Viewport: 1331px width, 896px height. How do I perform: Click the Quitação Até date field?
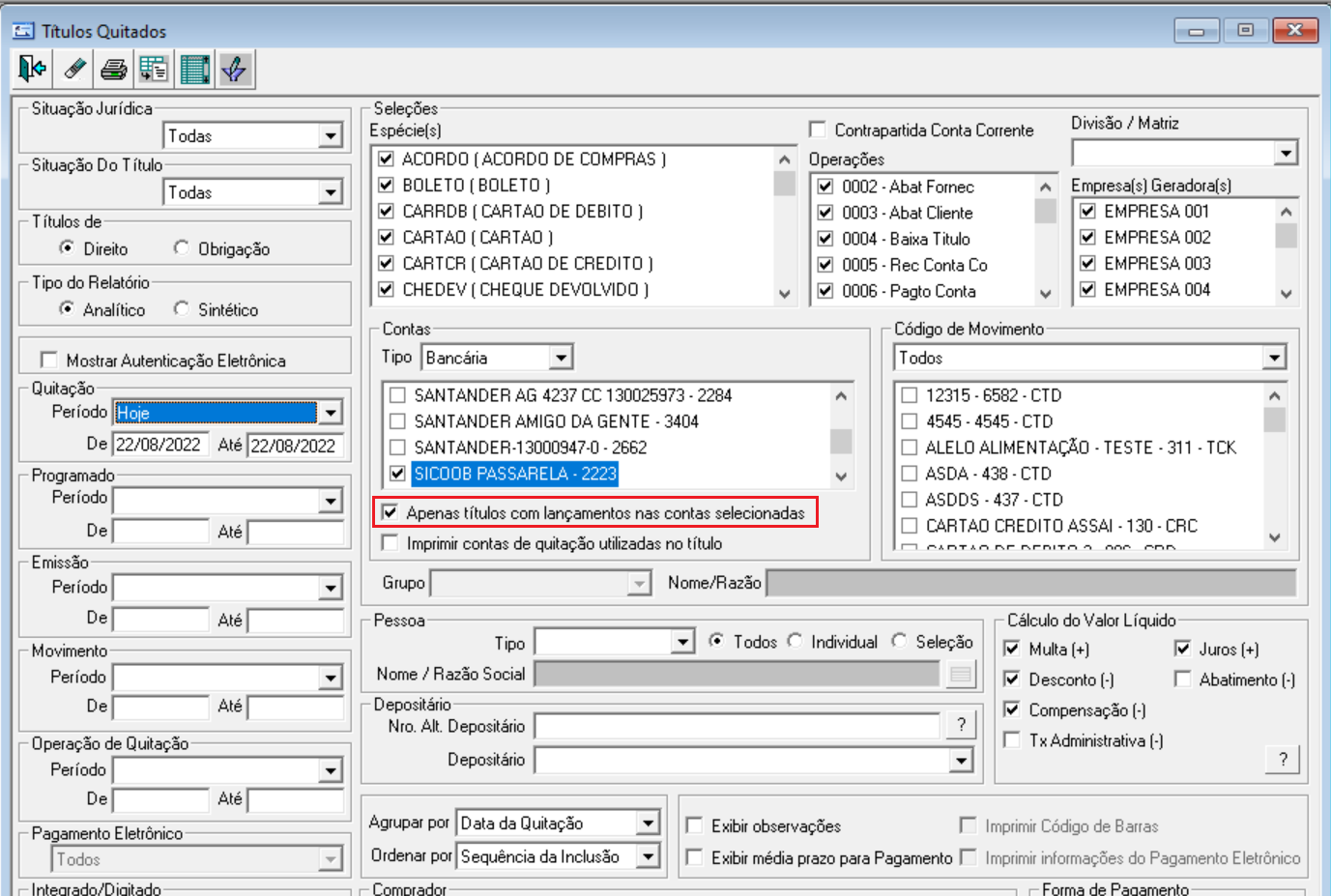click(296, 445)
